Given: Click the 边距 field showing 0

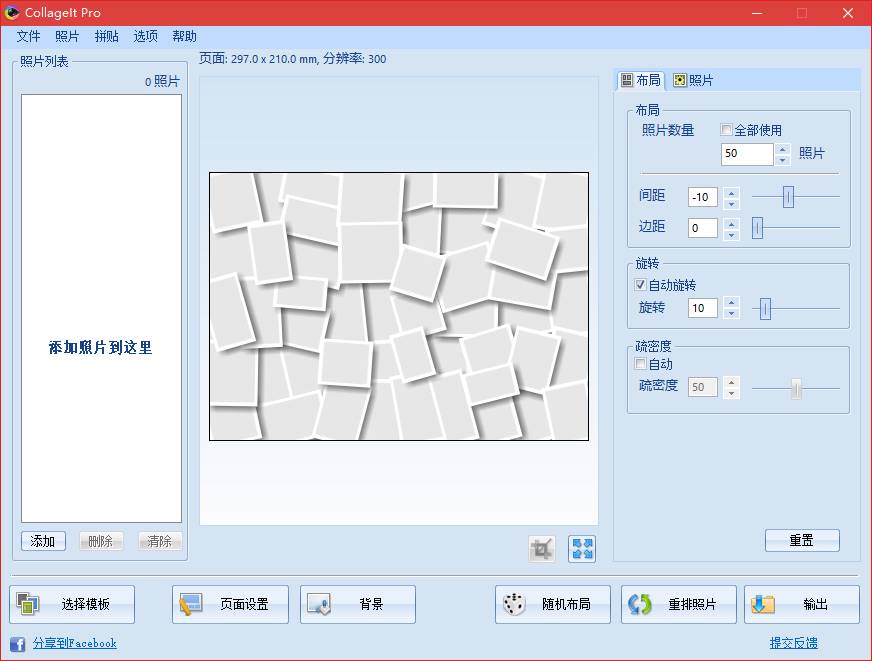Looking at the screenshot, I should pyautogui.click(x=702, y=228).
